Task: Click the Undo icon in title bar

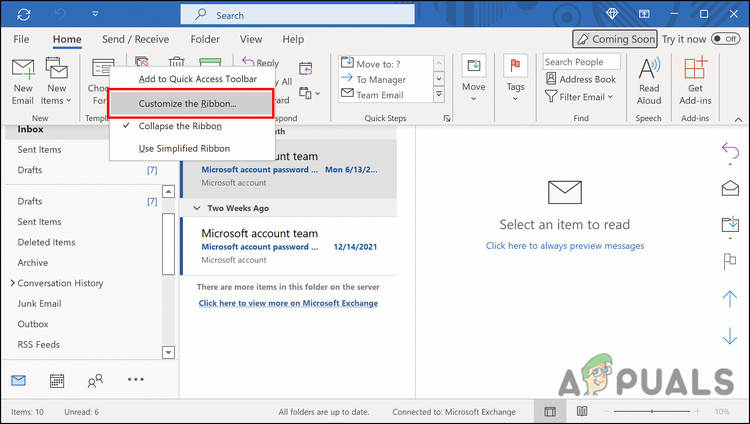Action: pos(60,14)
